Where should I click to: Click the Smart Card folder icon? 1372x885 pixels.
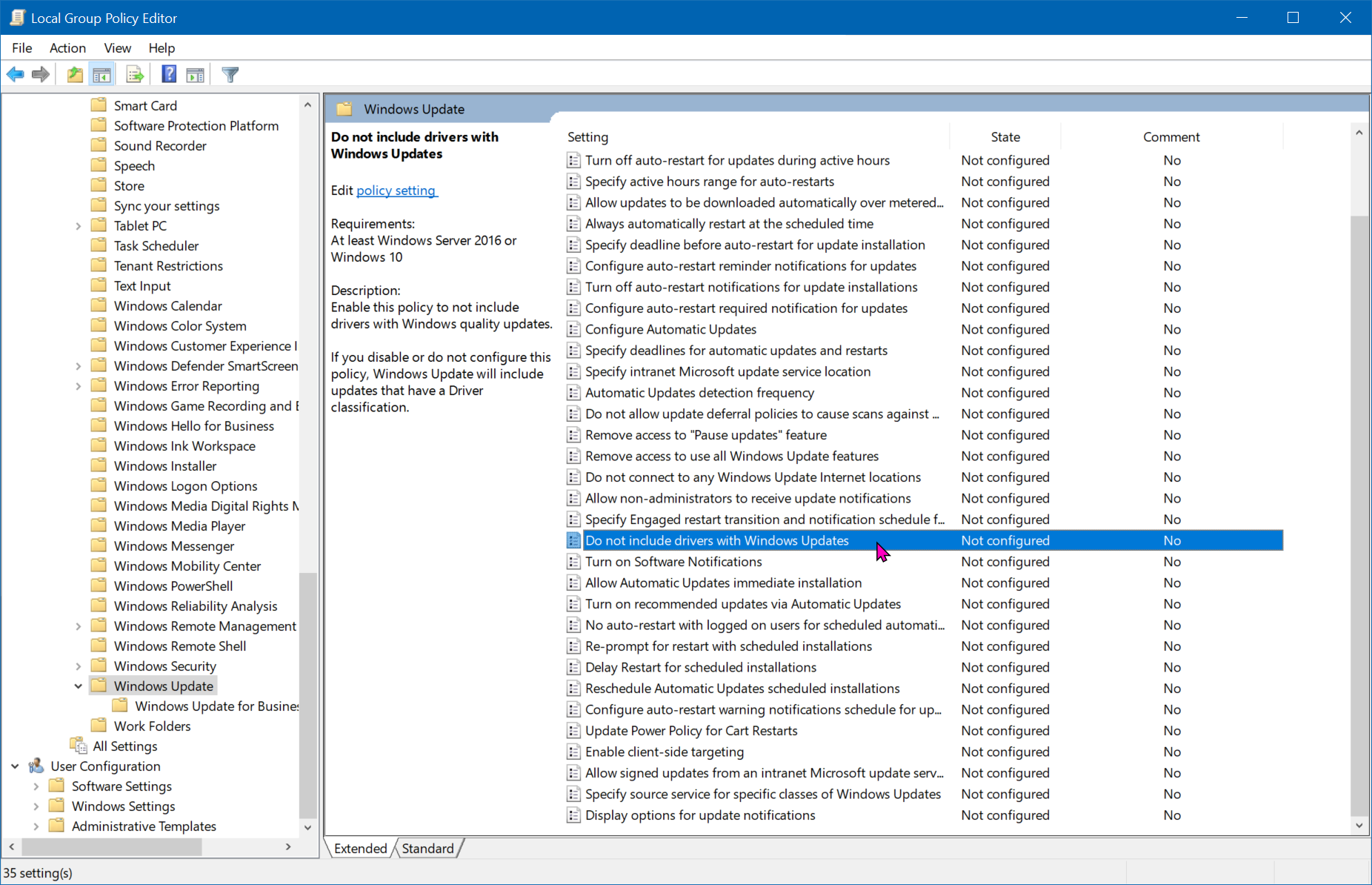click(99, 105)
